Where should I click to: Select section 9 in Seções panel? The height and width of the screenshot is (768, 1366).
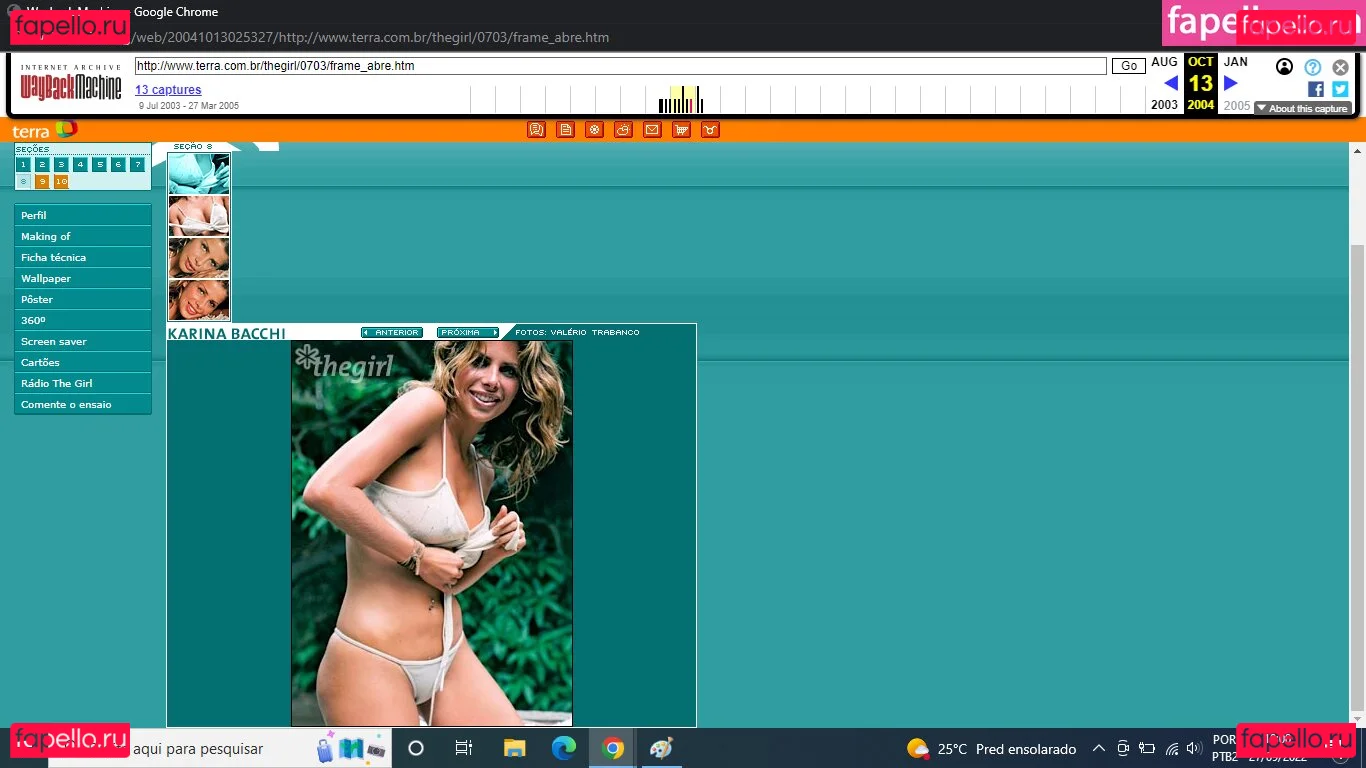pos(42,182)
